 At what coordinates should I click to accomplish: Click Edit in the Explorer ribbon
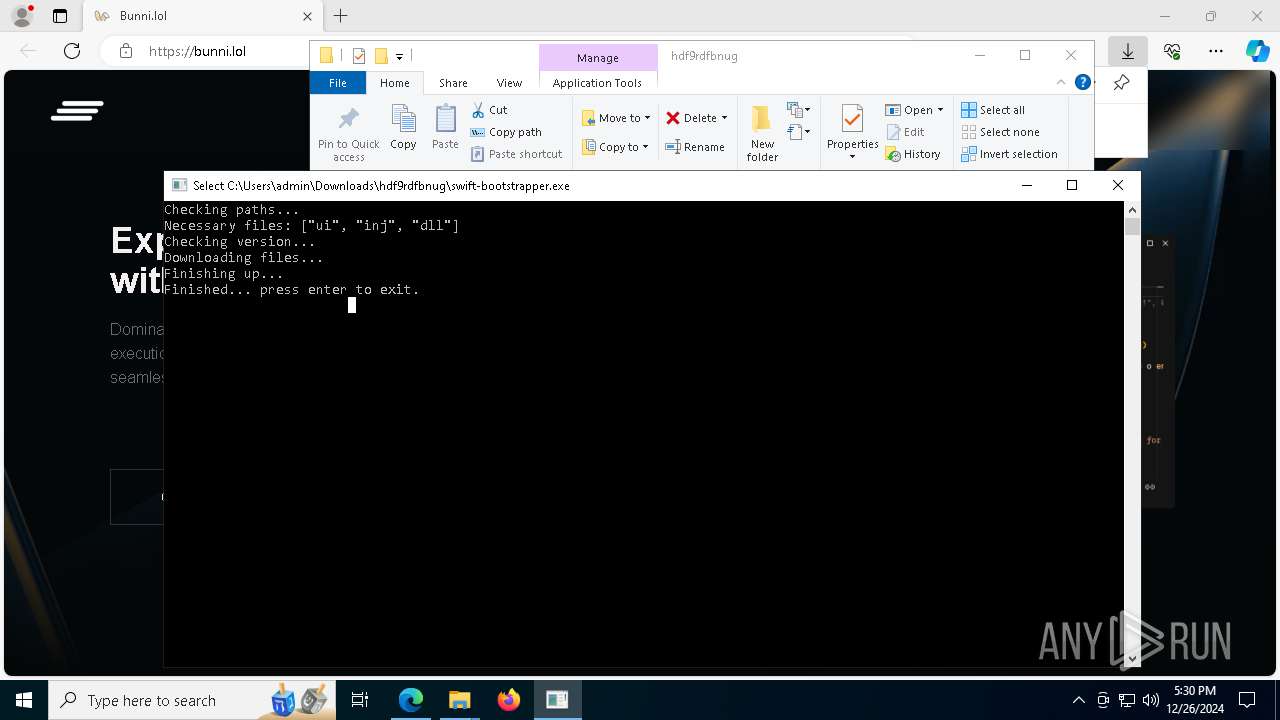pyautogui.click(x=906, y=132)
